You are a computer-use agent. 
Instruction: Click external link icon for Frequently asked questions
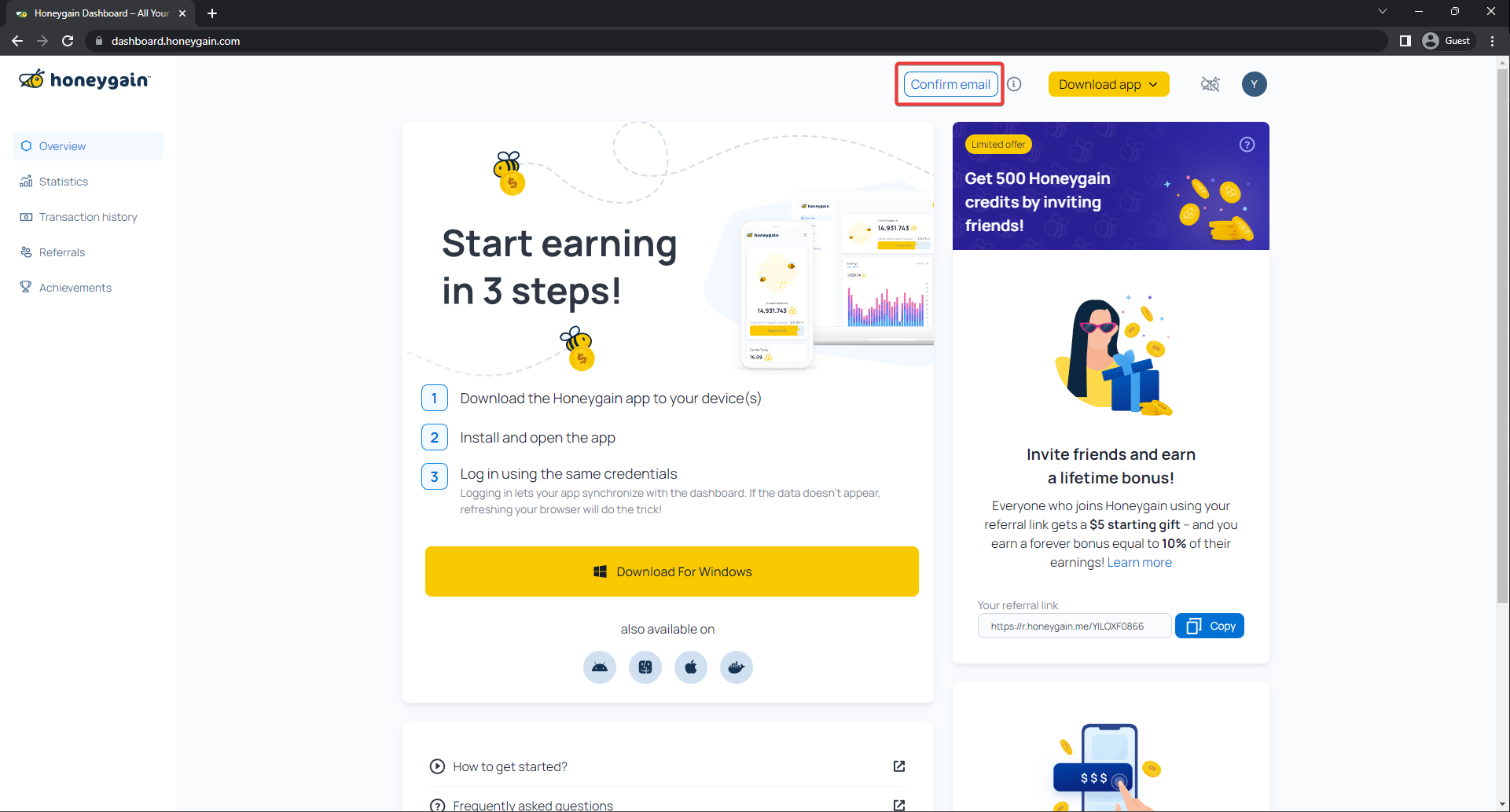point(899,806)
